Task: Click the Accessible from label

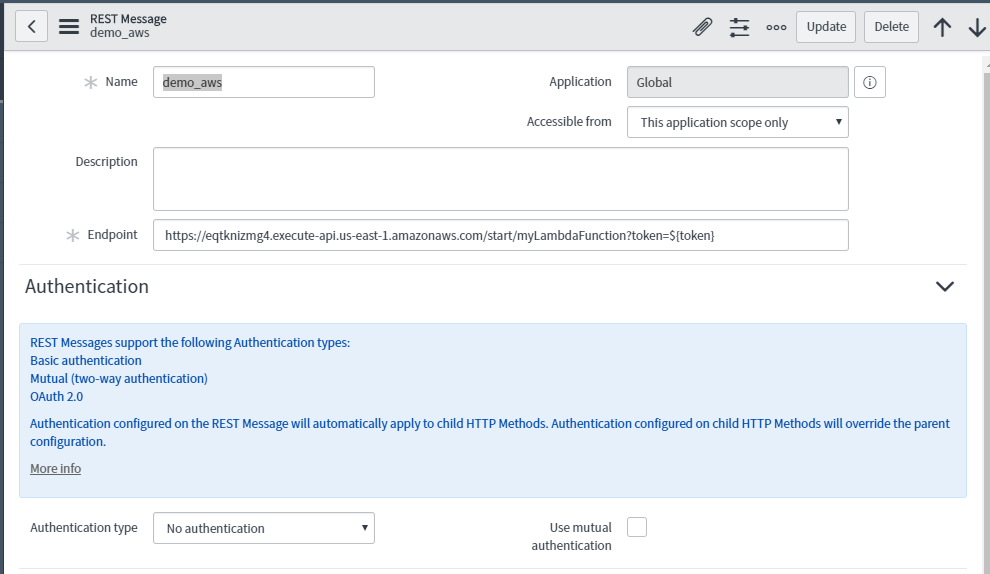Action: point(569,121)
